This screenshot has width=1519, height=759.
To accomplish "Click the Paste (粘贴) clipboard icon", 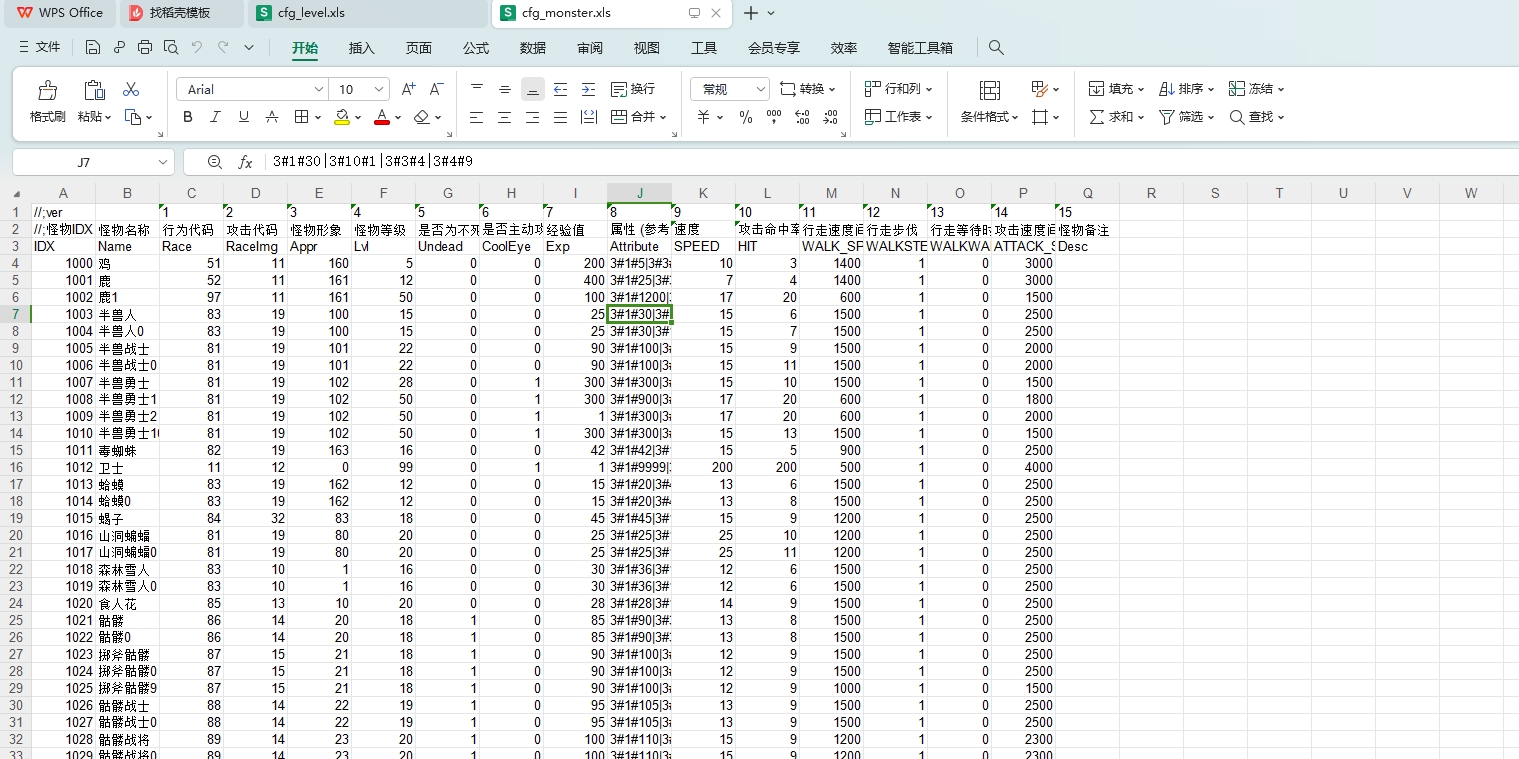I will click(94, 91).
